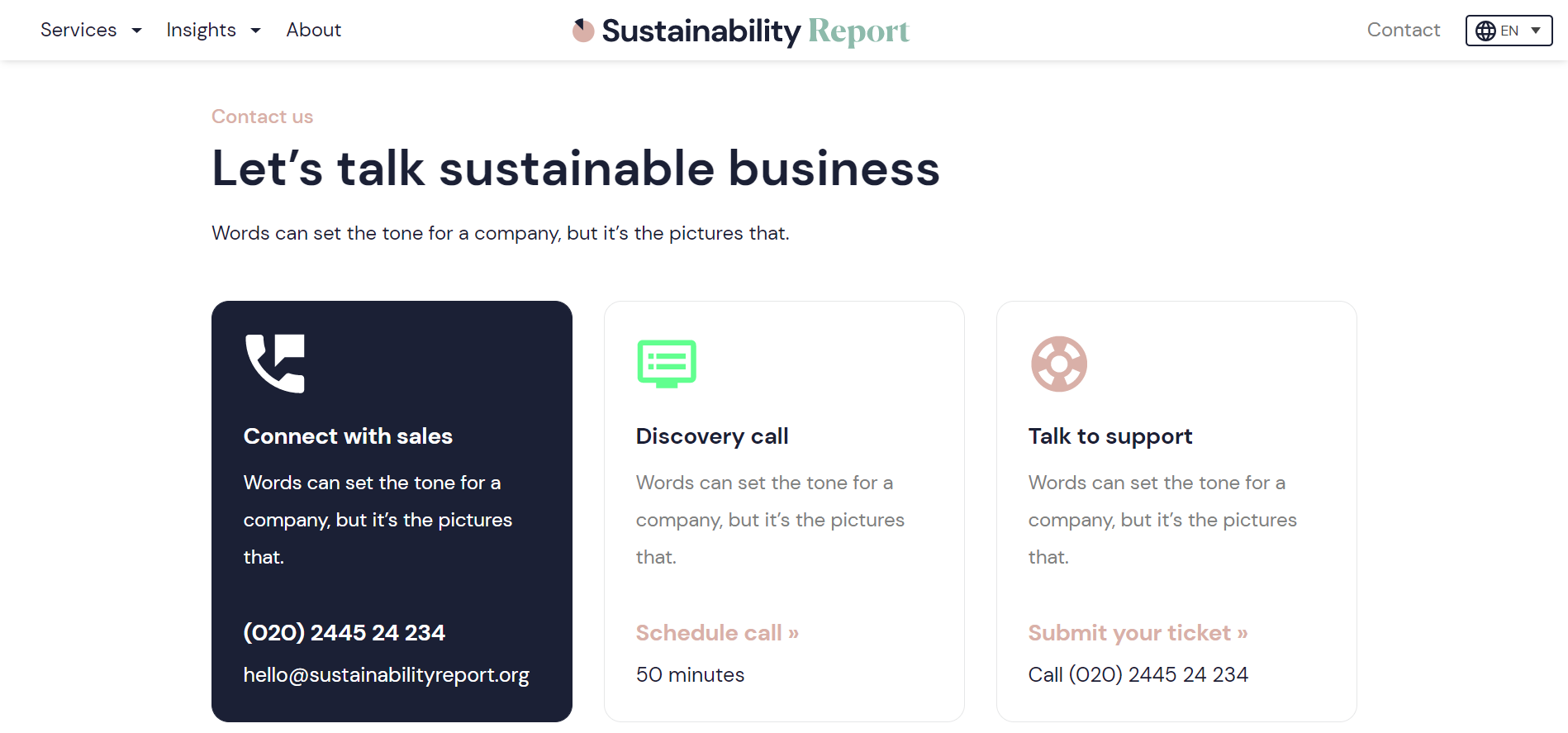
Task: Click the phone icon in sales card
Action: pos(275,364)
